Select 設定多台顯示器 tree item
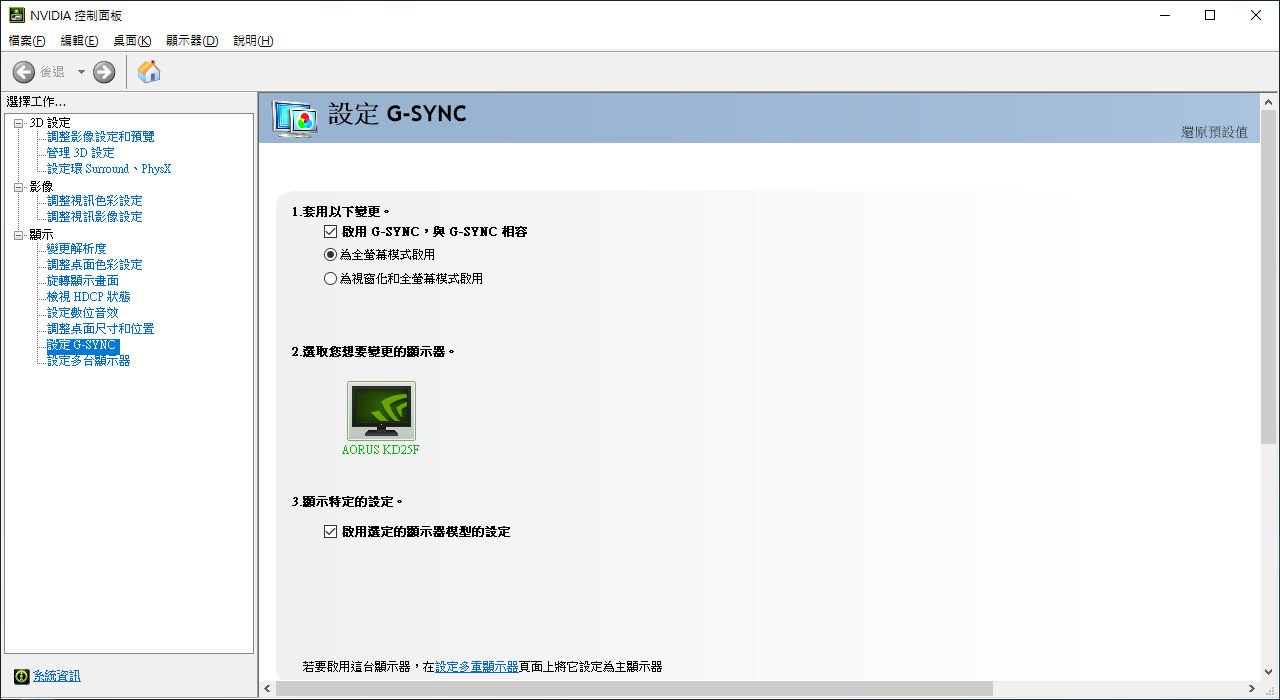 tap(89, 361)
